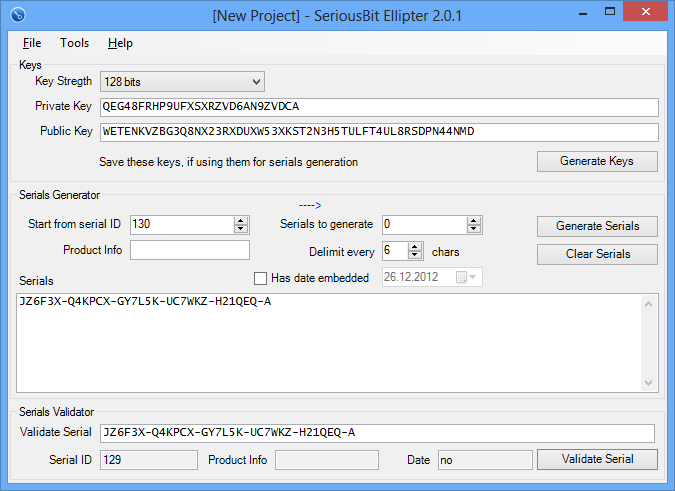Click inside the Public Key field
This screenshot has height=491, width=675.
coord(379,132)
